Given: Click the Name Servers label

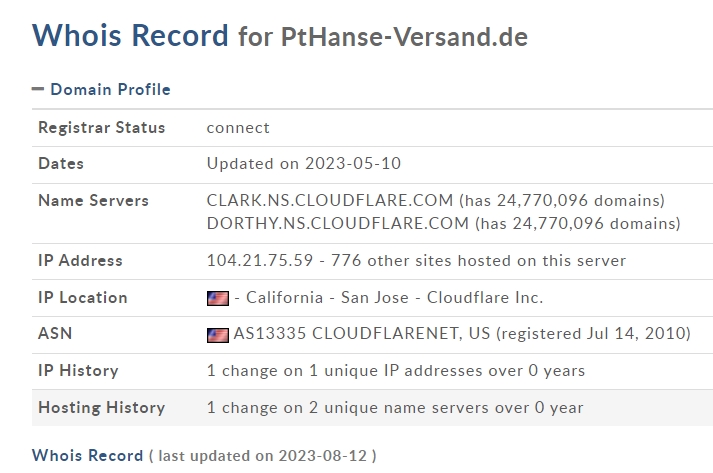Looking at the screenshot, I should (93, 201).
